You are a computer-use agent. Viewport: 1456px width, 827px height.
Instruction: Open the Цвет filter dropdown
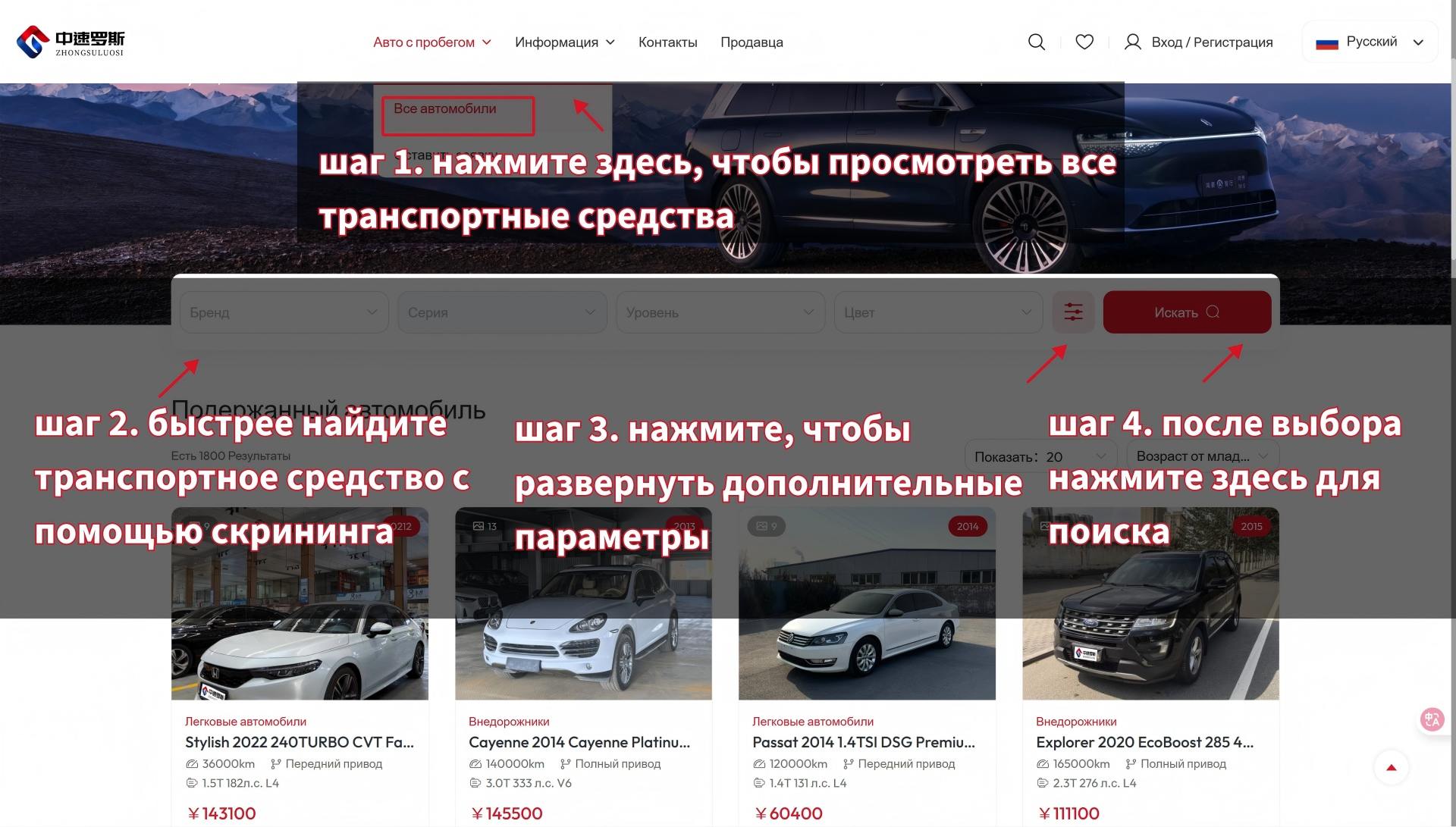(x=937, y=312)
